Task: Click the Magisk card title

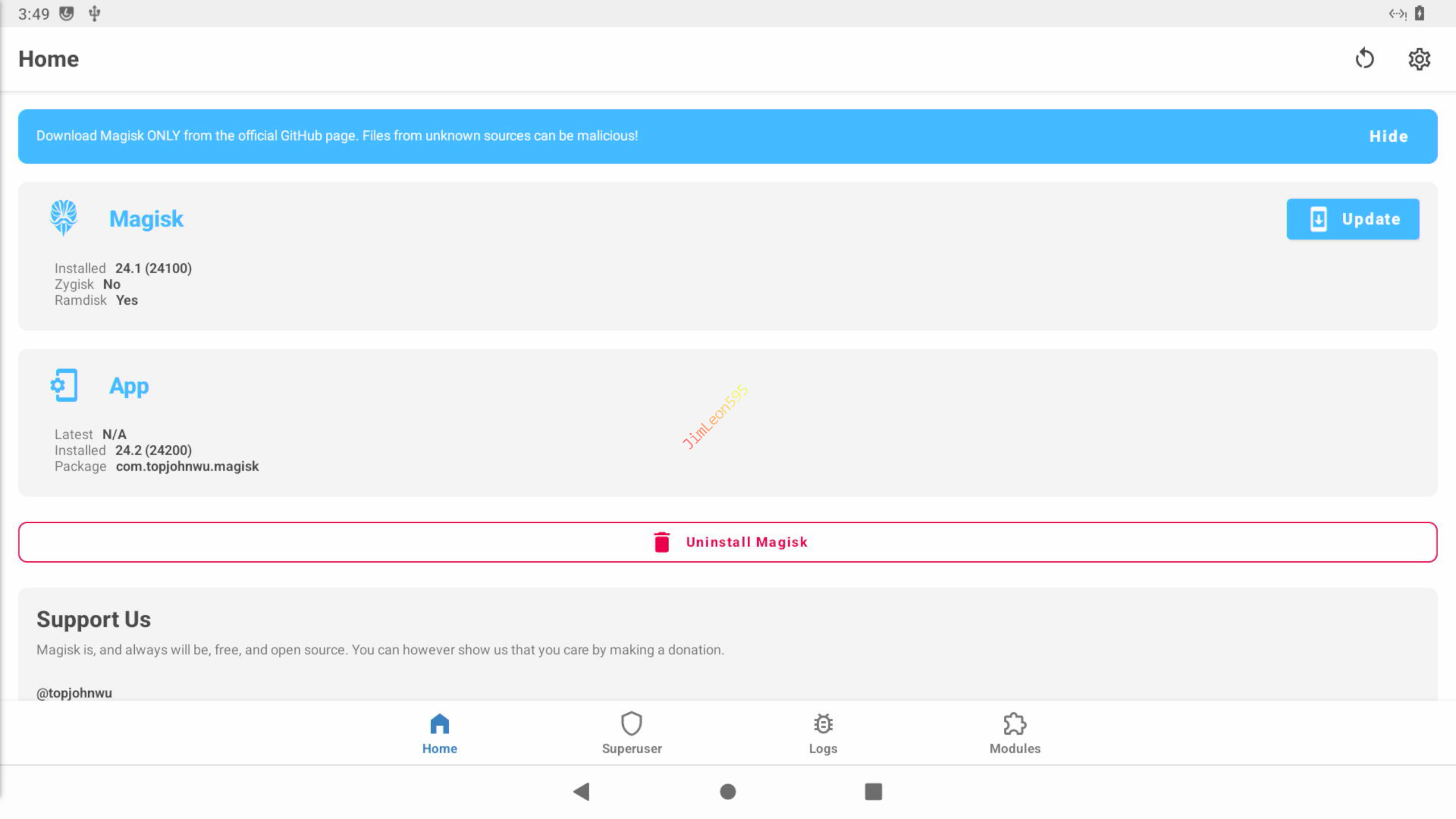Action: coord(146,219)
